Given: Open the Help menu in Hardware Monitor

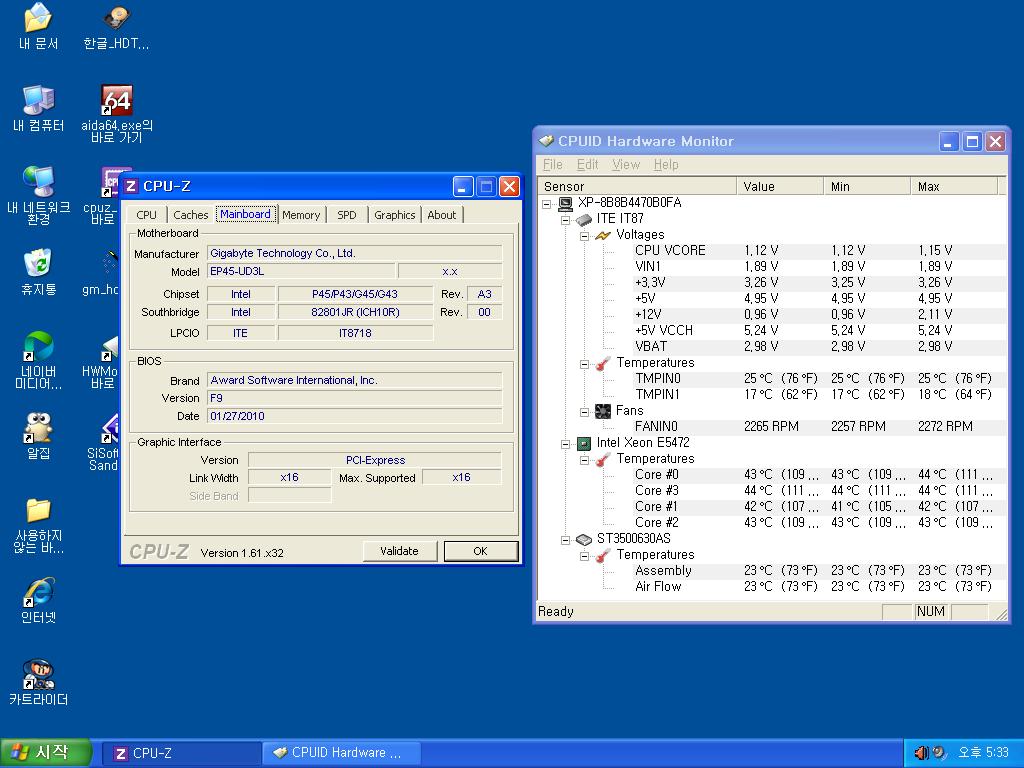Looking at the screenshot, I should 666,165.
